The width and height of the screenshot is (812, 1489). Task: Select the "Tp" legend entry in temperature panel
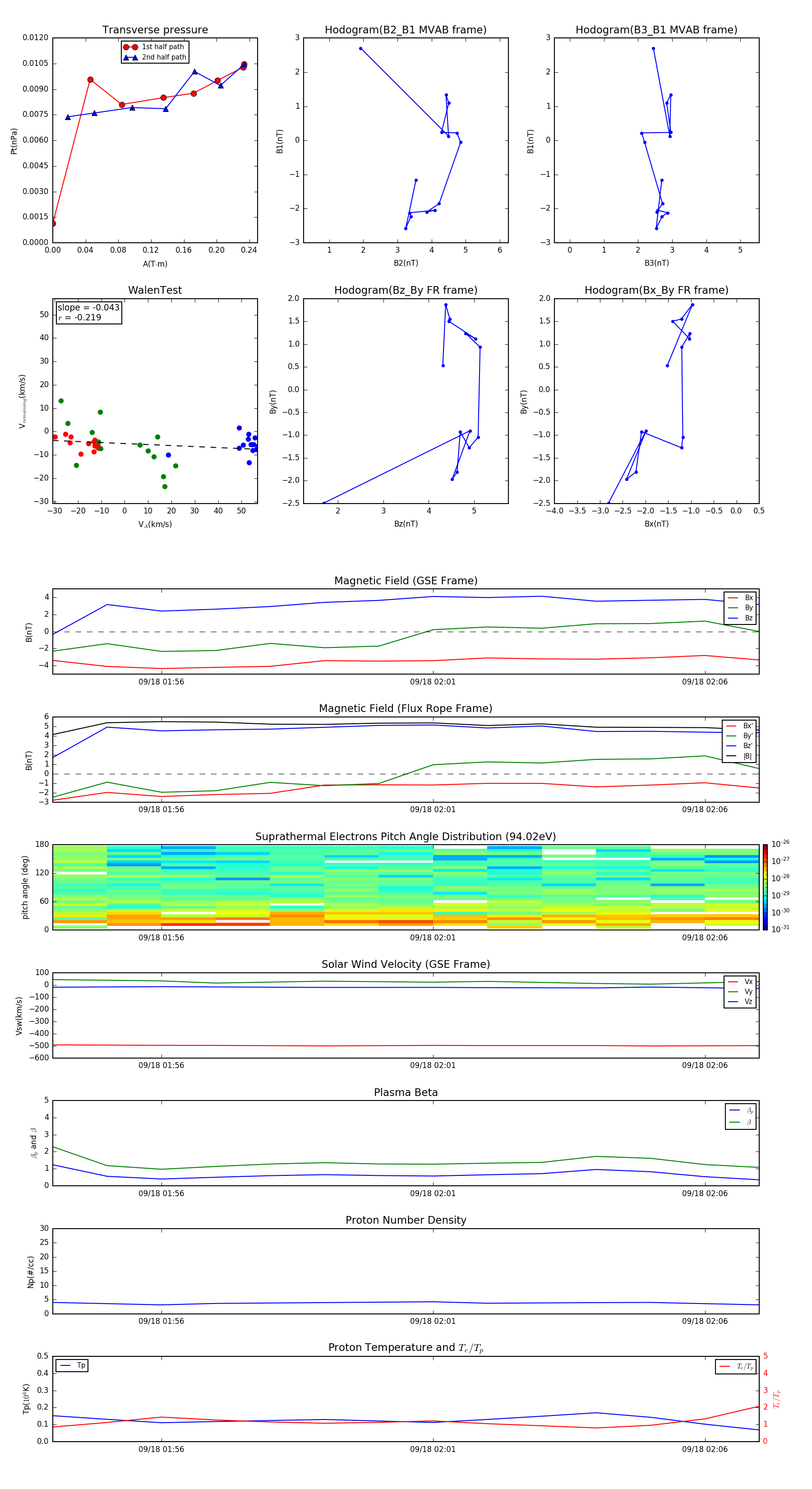[72, 1365]
